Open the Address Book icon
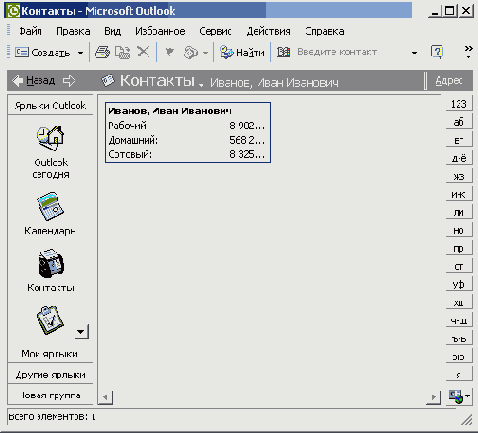Screen dimensions: 478x433 click(x=283, y=52)
